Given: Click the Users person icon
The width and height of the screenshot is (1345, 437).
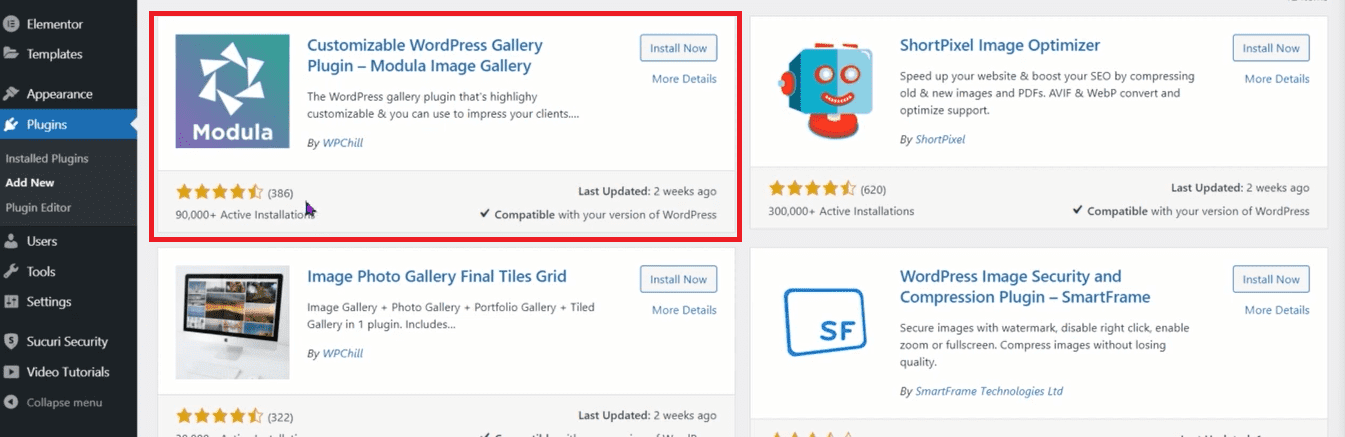Looking at the screenshot, I should pos(11,241).
